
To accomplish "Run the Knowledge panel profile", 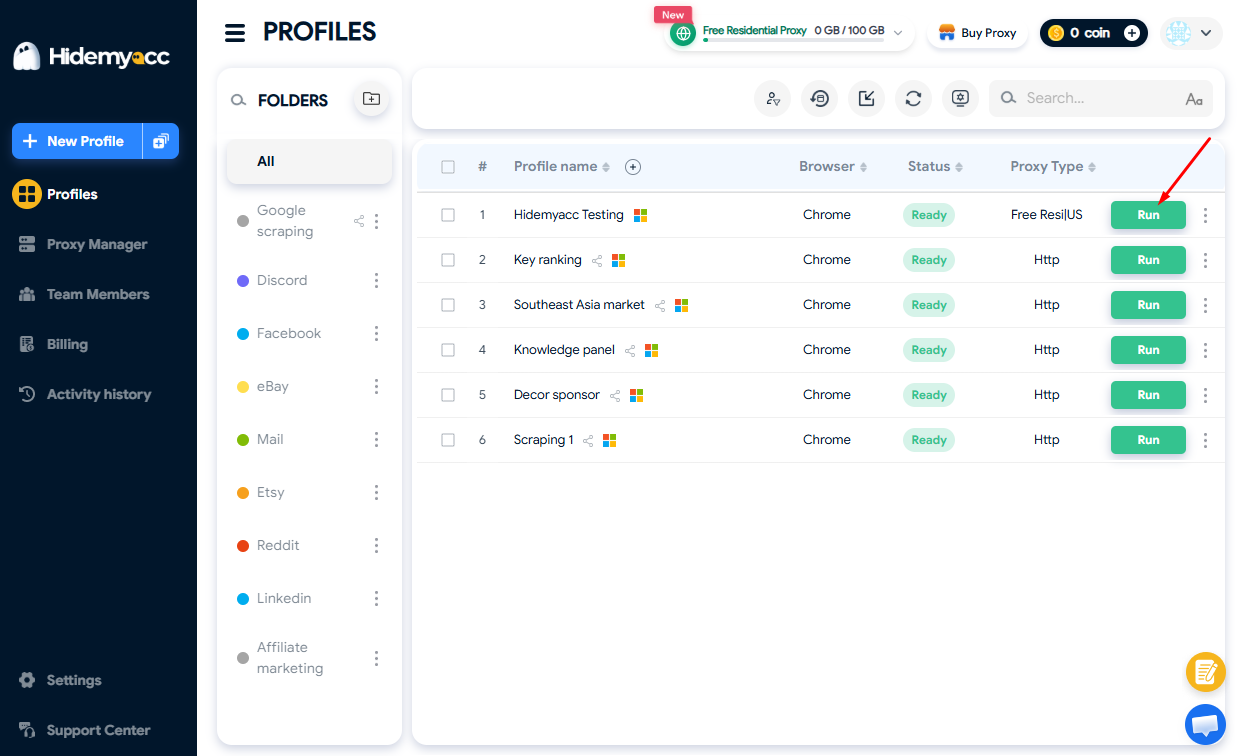I will pos(1148,350).
